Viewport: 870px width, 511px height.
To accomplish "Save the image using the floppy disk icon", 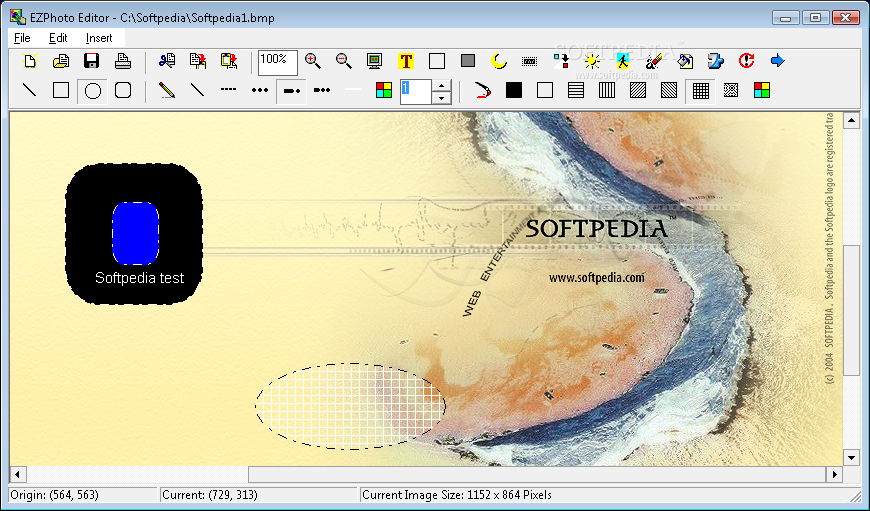I will click(x=92, y=61).
